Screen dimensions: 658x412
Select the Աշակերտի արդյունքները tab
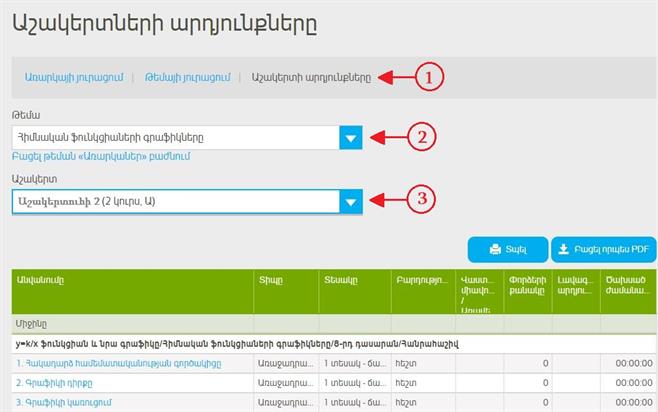coord(311,77)
